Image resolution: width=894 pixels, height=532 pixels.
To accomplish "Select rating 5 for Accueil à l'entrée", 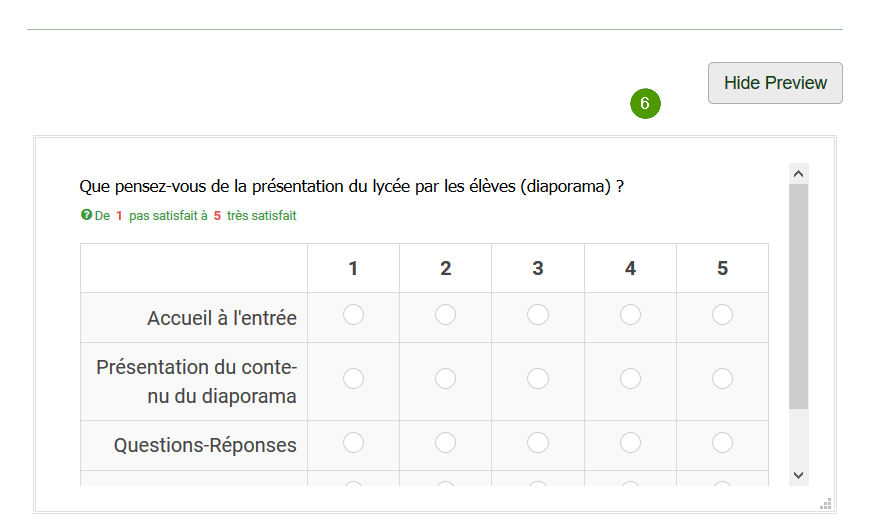I will click(722, 315).
